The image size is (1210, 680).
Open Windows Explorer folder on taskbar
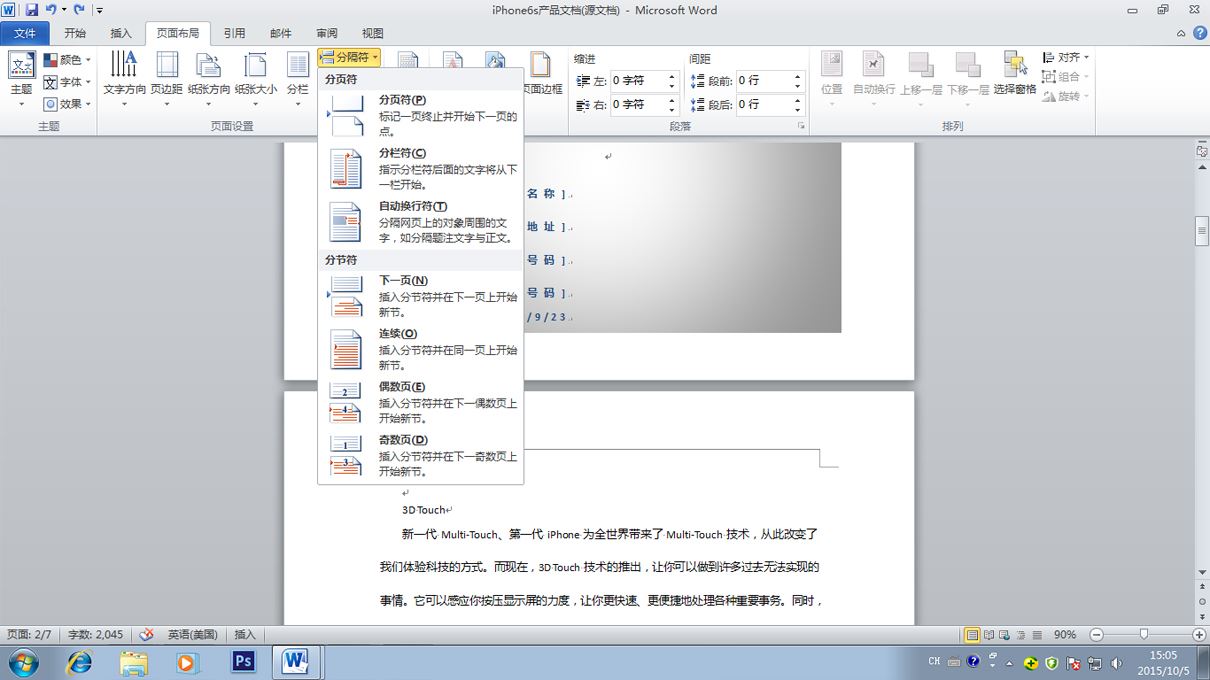tap(133, 662)
